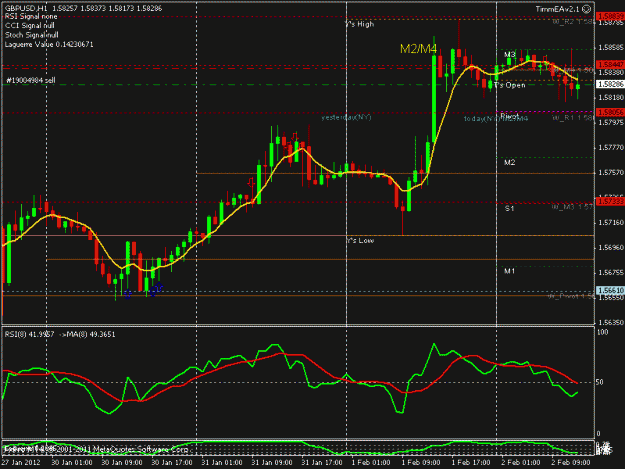Select the red sell arrow beside the 1.57570 line
Screen dimensions: 625x469
click(x=251, y=183)
